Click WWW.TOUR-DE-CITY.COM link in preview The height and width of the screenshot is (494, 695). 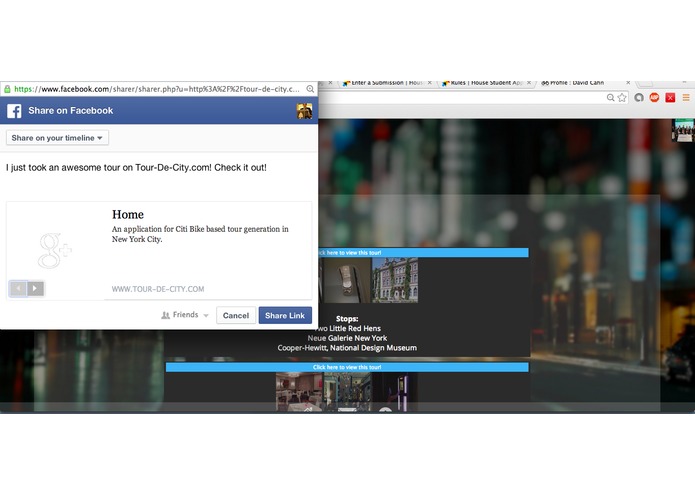coord(158,289)
